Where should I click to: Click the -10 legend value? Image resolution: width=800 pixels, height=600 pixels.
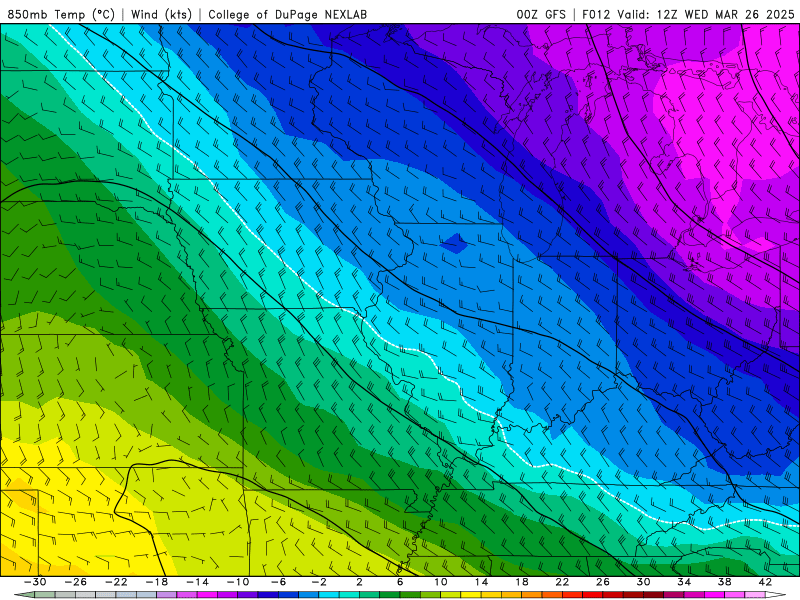(238, 582)
